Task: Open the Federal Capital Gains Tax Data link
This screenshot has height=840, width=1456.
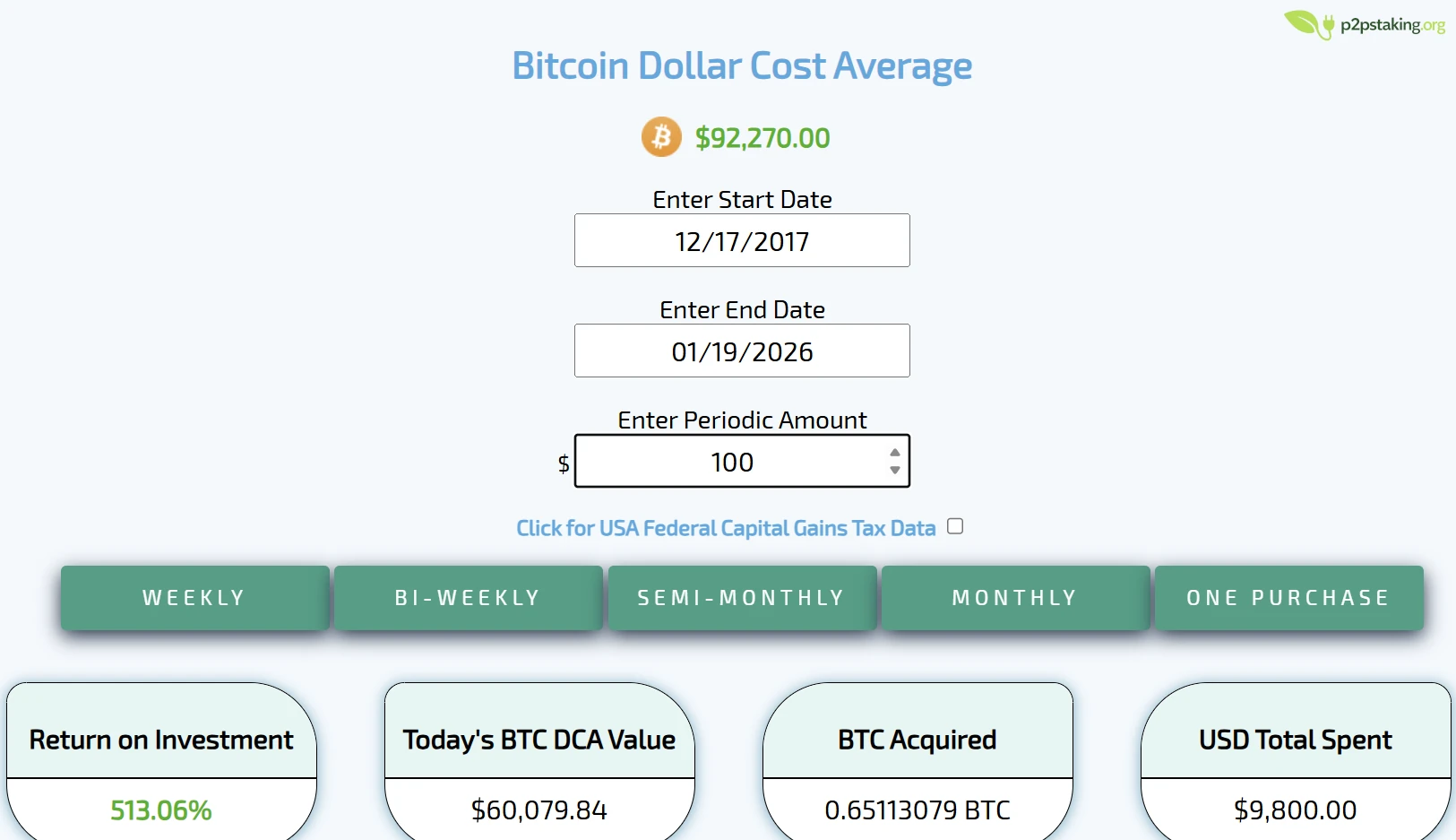Action: (726, 528)
